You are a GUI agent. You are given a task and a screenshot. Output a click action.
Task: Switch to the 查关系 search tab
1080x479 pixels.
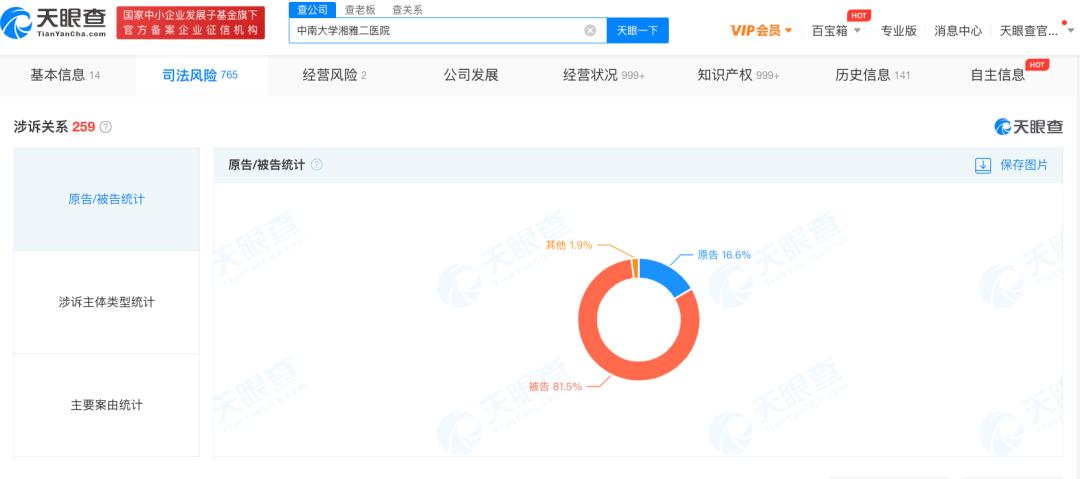[408, 10]
